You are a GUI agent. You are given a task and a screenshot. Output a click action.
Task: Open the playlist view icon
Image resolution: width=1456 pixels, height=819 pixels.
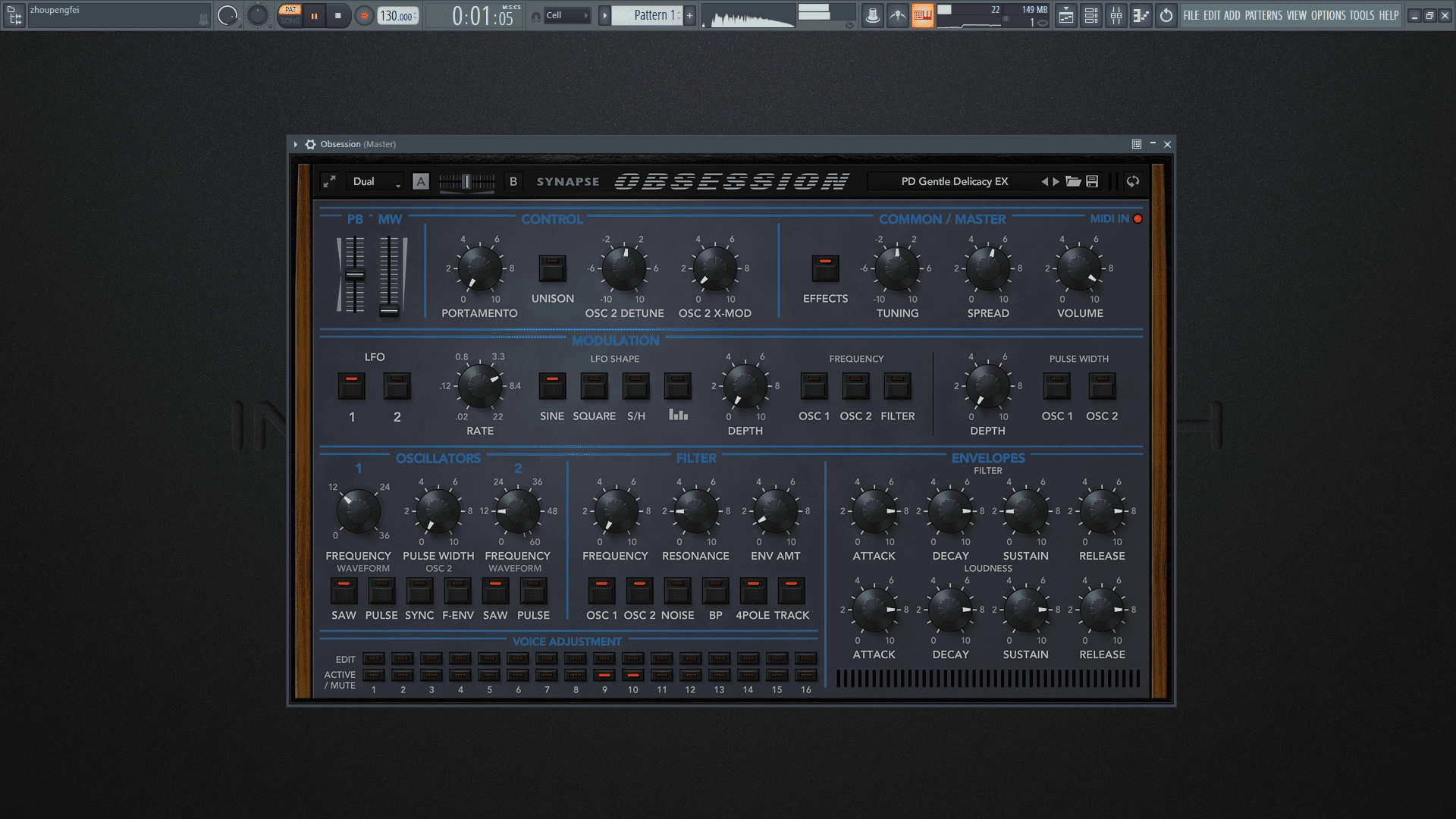[x=1065, y=15]
